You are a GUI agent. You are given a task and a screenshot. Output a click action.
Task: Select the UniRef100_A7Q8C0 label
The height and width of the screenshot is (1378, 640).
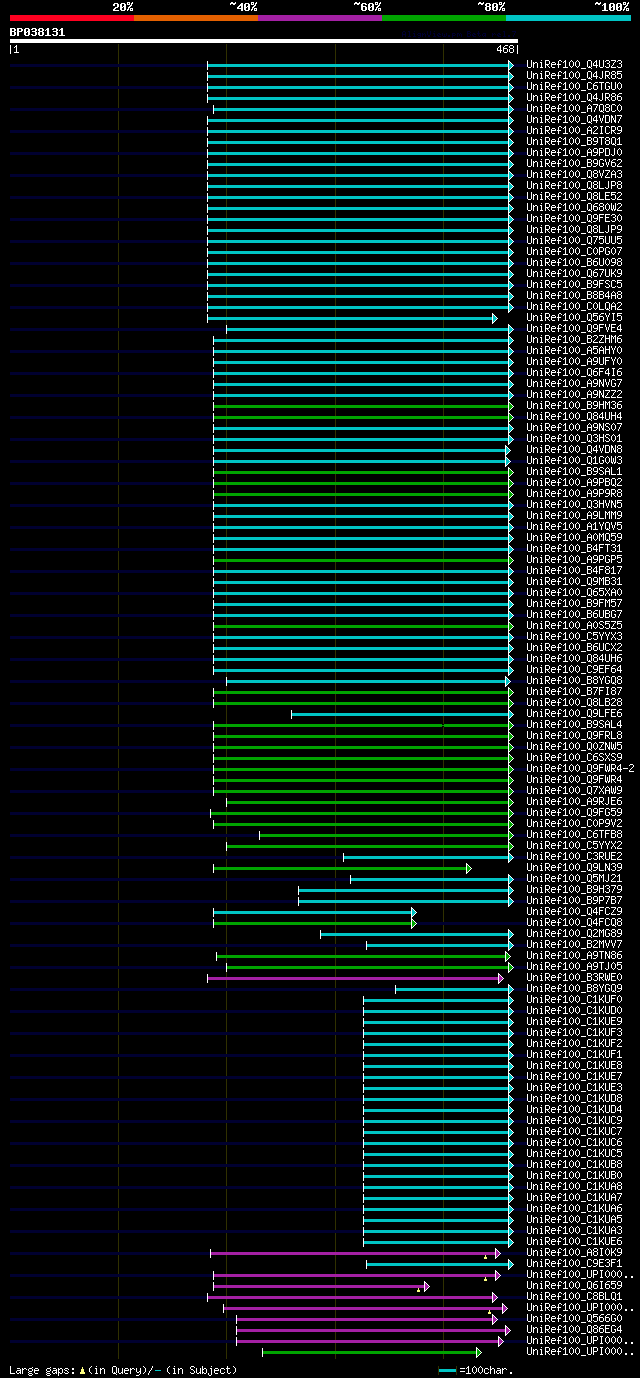pos(574,108)
